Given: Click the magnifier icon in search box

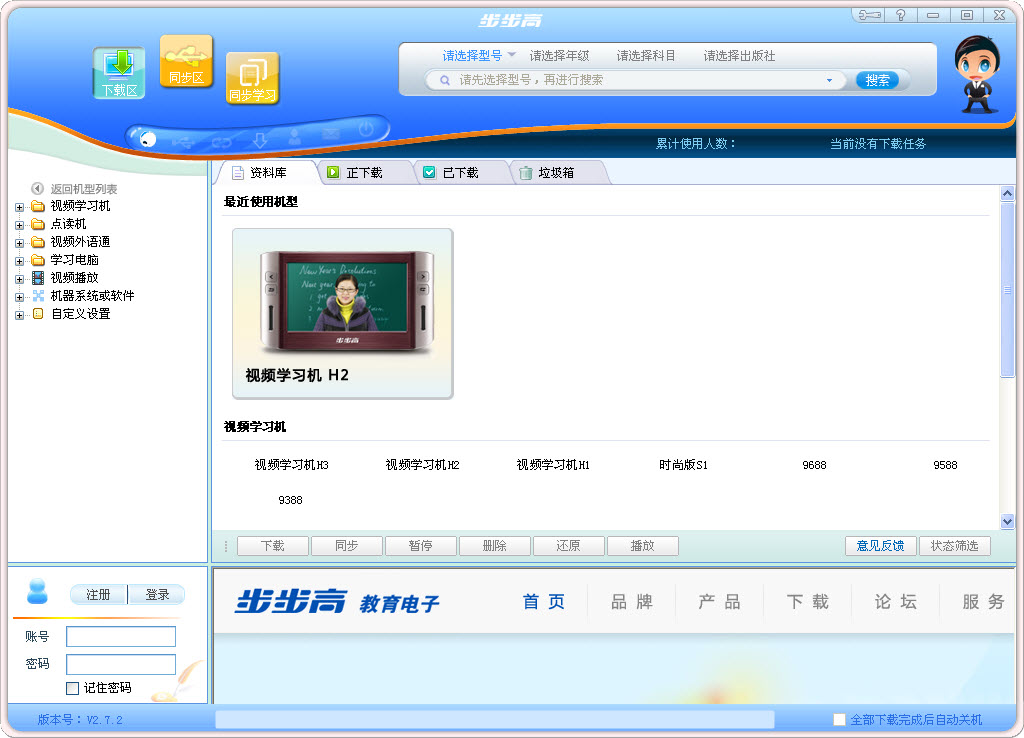Looking at the screenshot, I should [445, 80].
